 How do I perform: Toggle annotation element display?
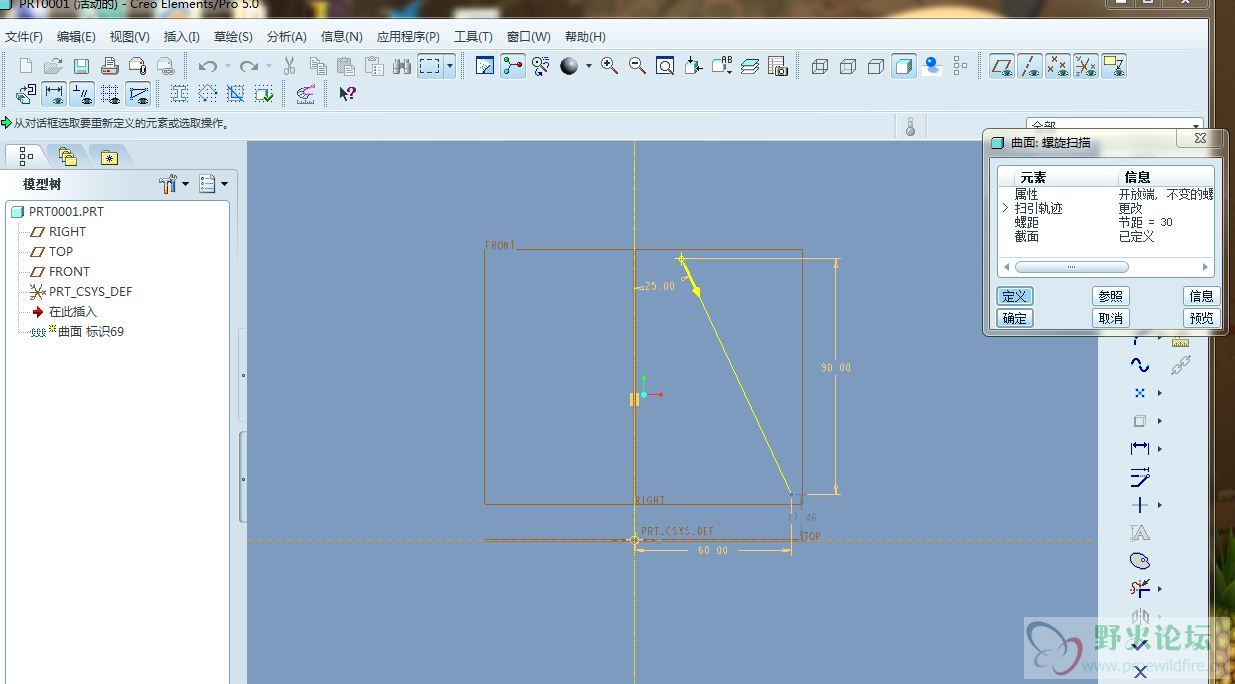point(1114,67)
